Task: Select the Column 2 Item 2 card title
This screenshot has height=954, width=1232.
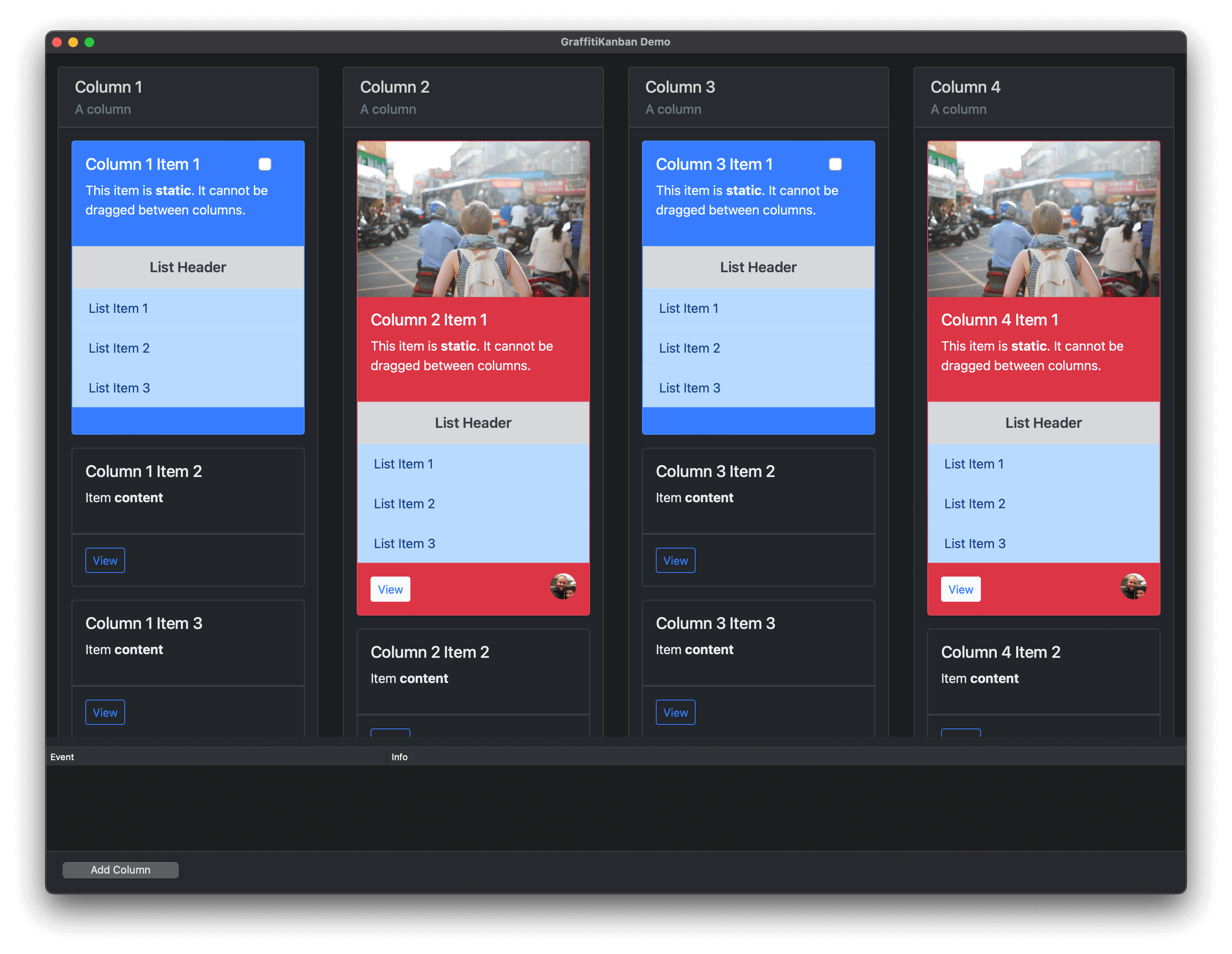Action: (x=429, y=652)
